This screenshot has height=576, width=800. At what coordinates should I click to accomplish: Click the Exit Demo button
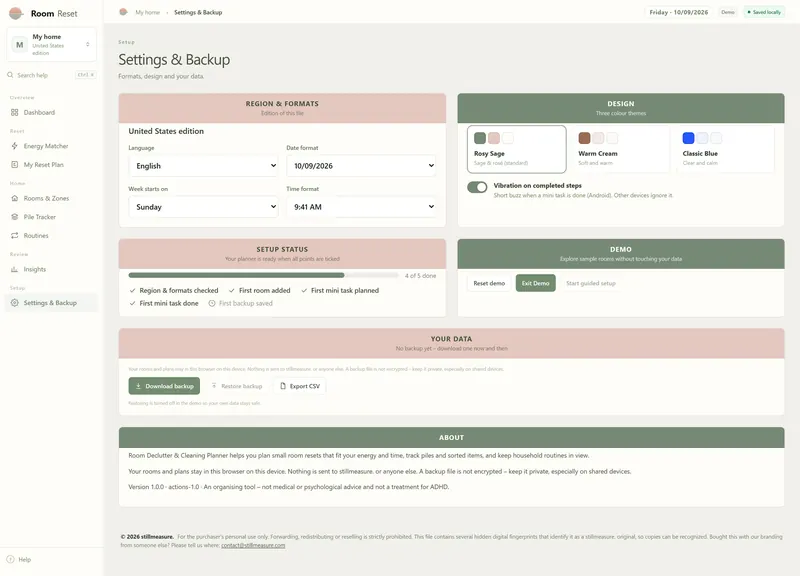[535, 283]
